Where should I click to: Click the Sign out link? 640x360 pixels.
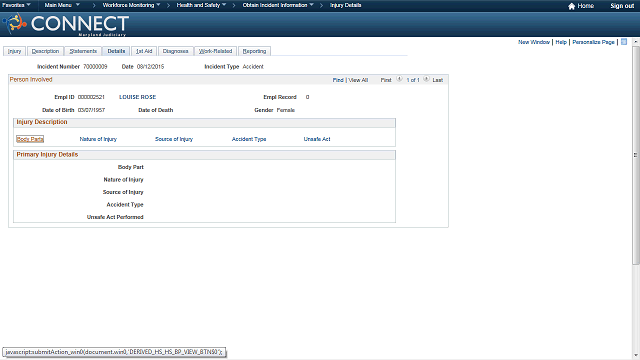[x=622, y=6]
